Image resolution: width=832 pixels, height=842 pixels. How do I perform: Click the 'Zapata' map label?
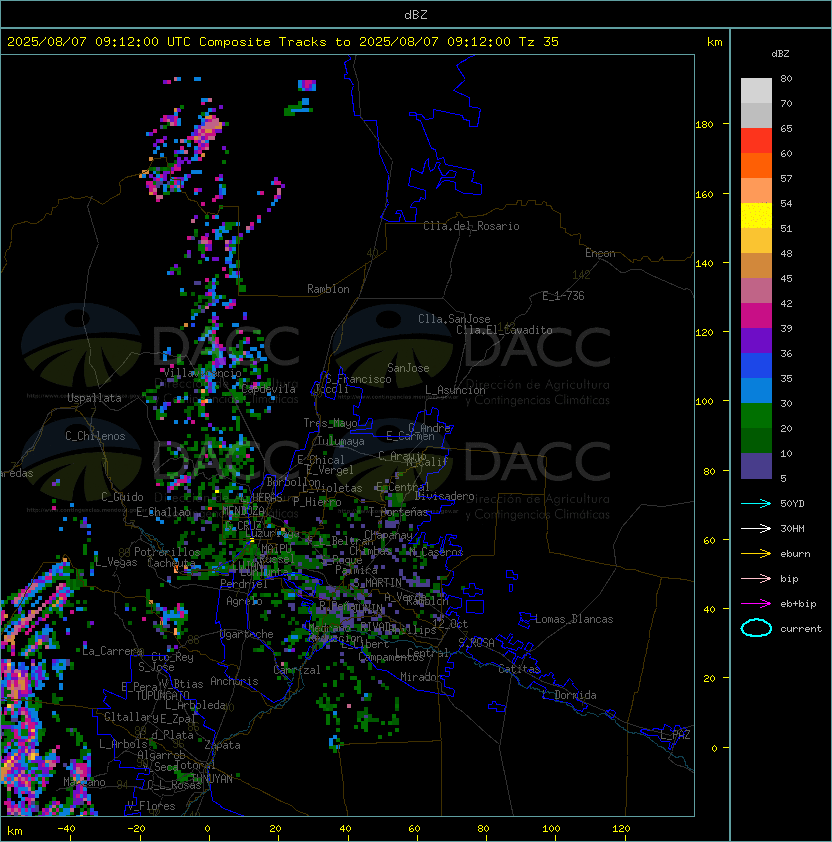[222, 745]
